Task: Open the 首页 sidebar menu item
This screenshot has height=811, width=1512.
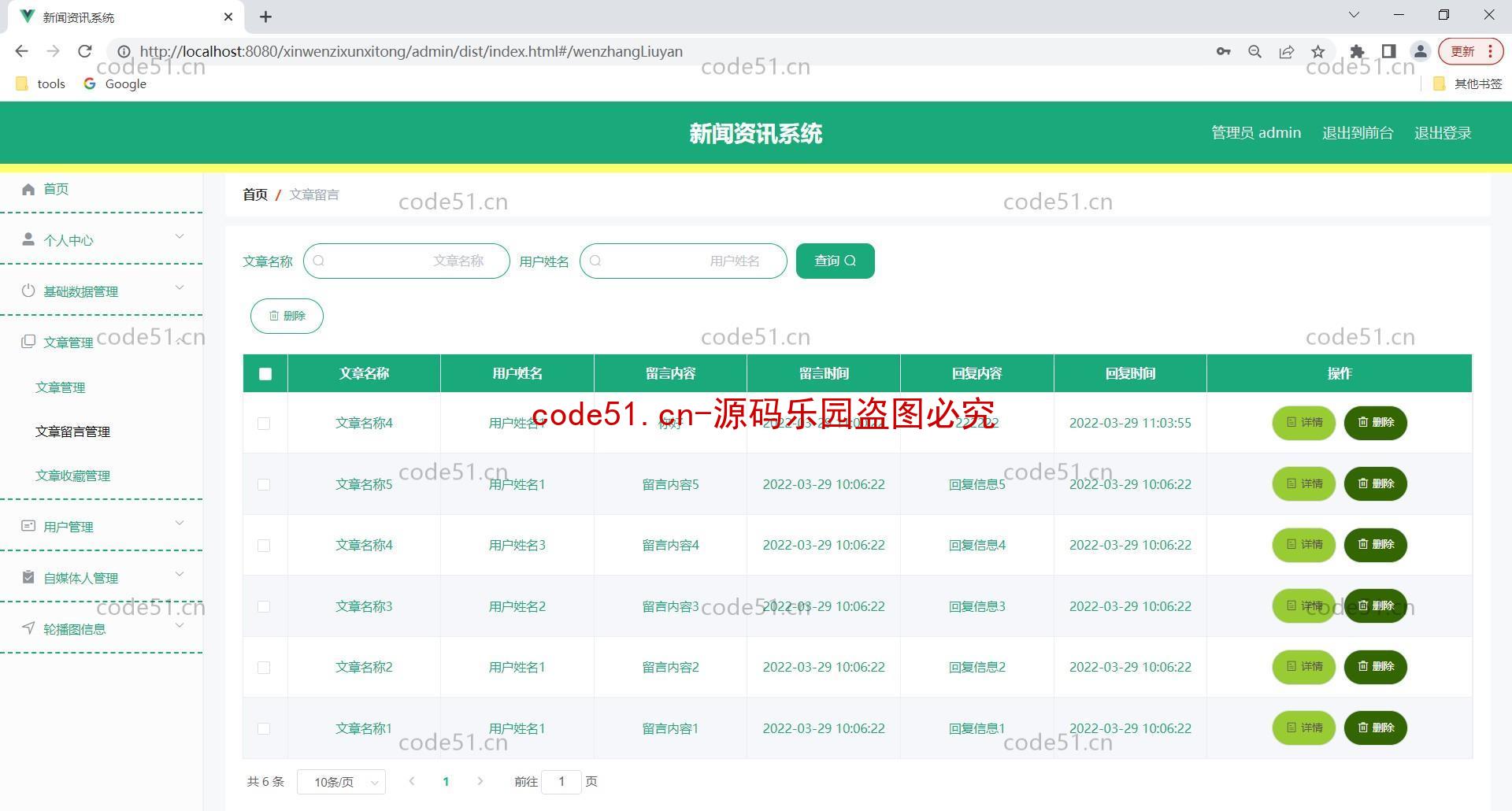Action: pos(101,189)
